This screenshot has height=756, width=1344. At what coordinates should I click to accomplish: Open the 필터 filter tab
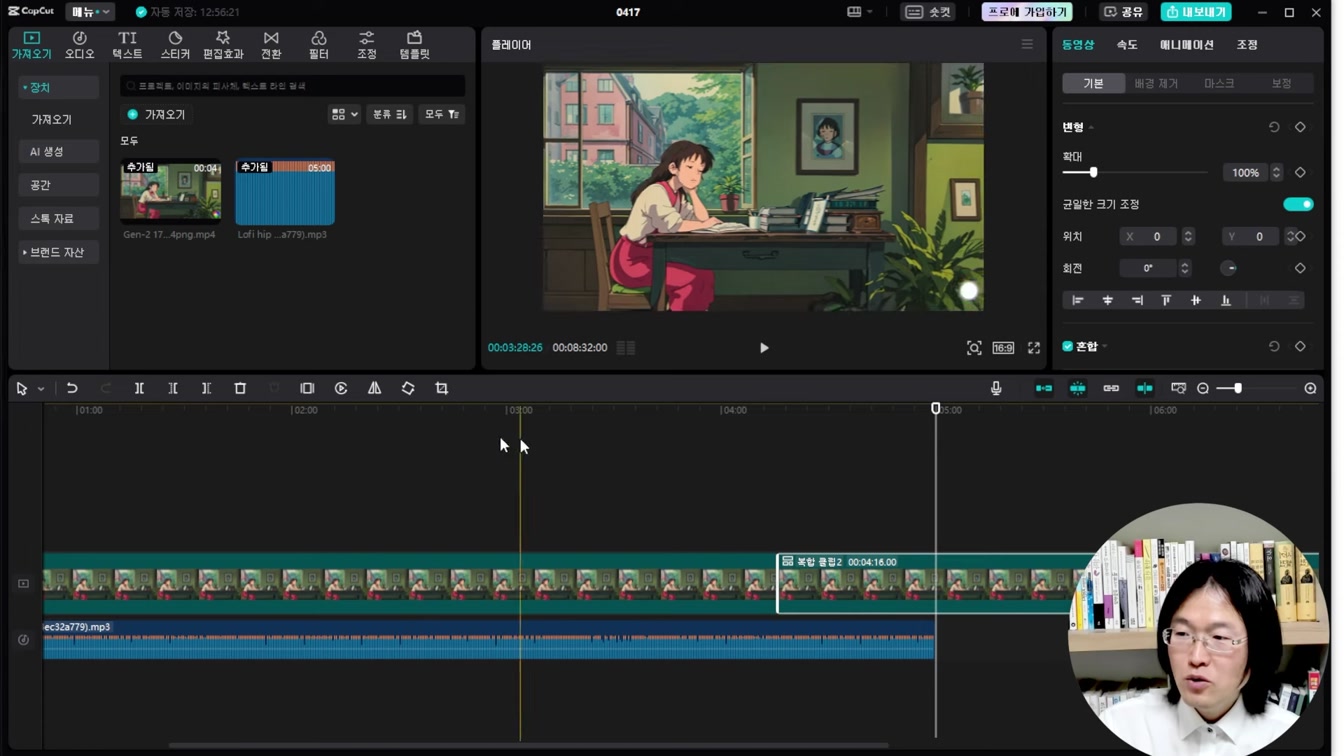coord(318,45)
